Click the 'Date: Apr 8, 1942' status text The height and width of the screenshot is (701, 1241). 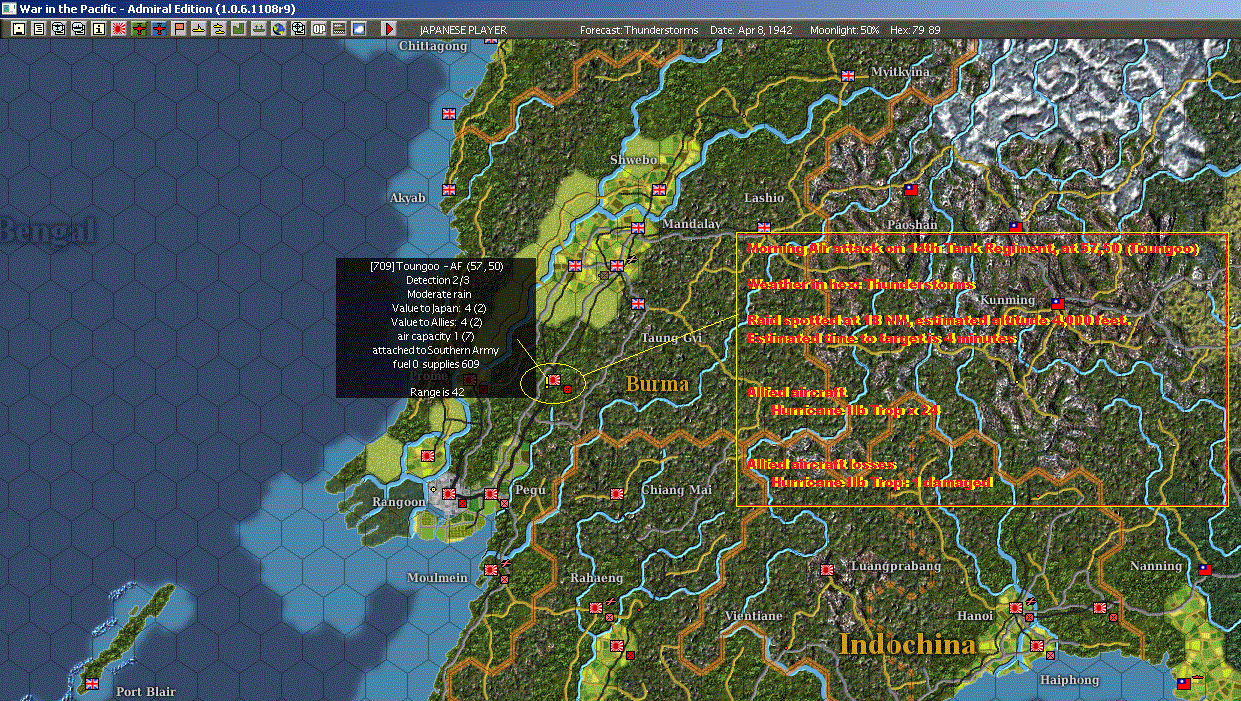coord(751,30)
